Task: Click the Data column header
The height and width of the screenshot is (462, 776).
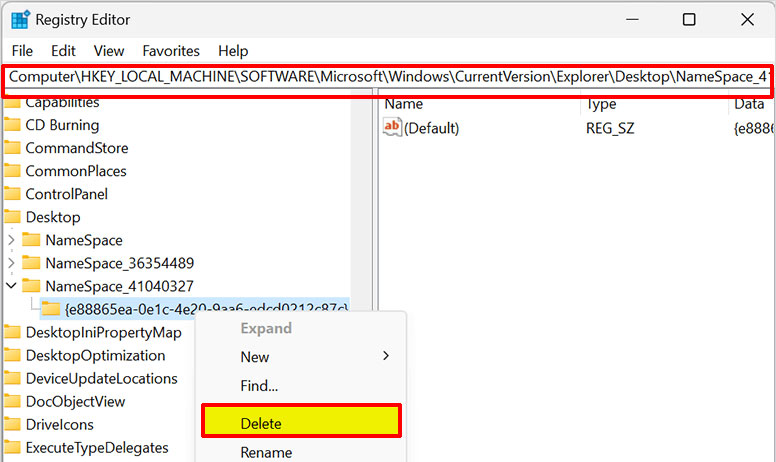Action: [x=750, y=104]
